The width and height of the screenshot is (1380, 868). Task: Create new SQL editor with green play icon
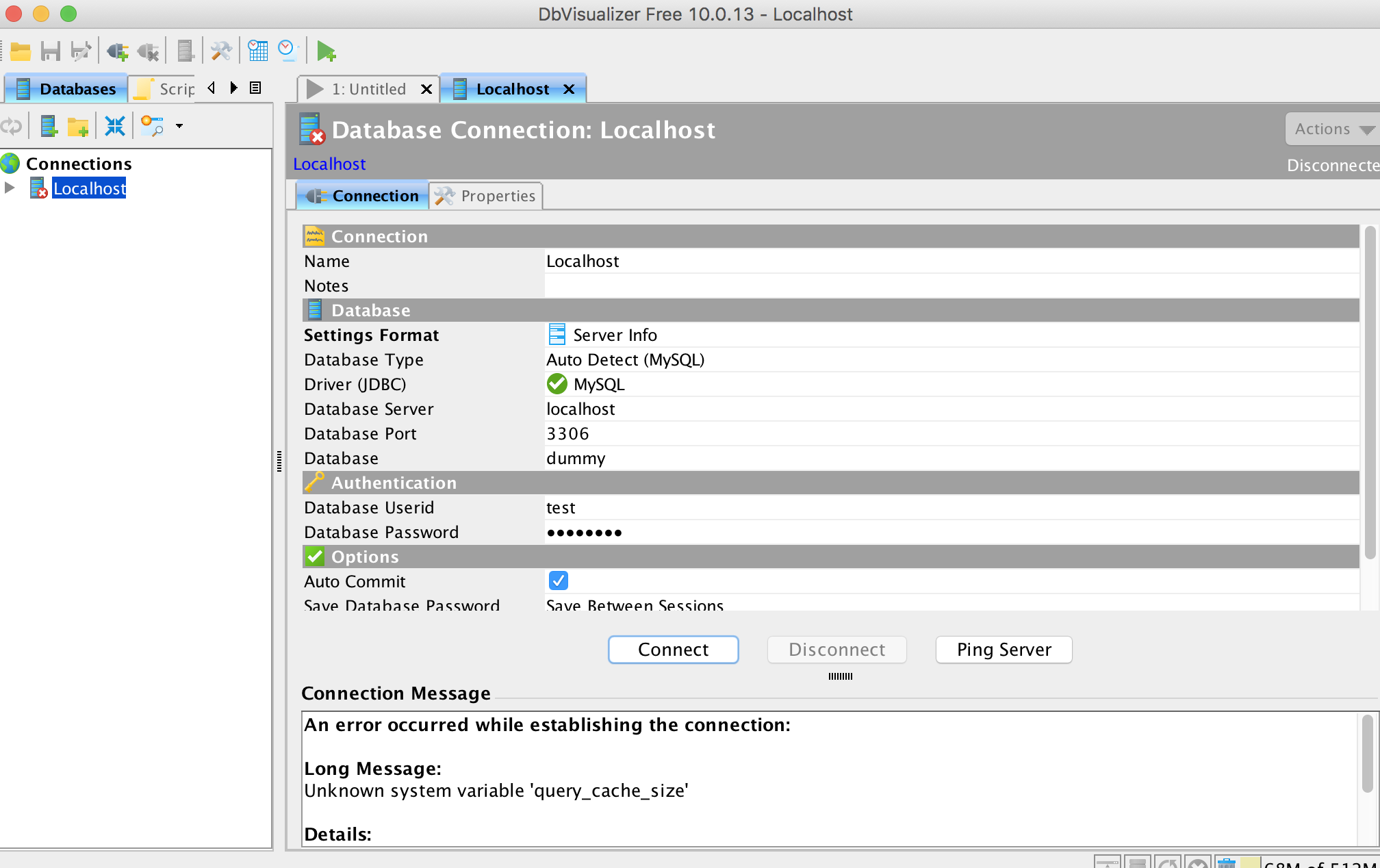tap(327, 51)
